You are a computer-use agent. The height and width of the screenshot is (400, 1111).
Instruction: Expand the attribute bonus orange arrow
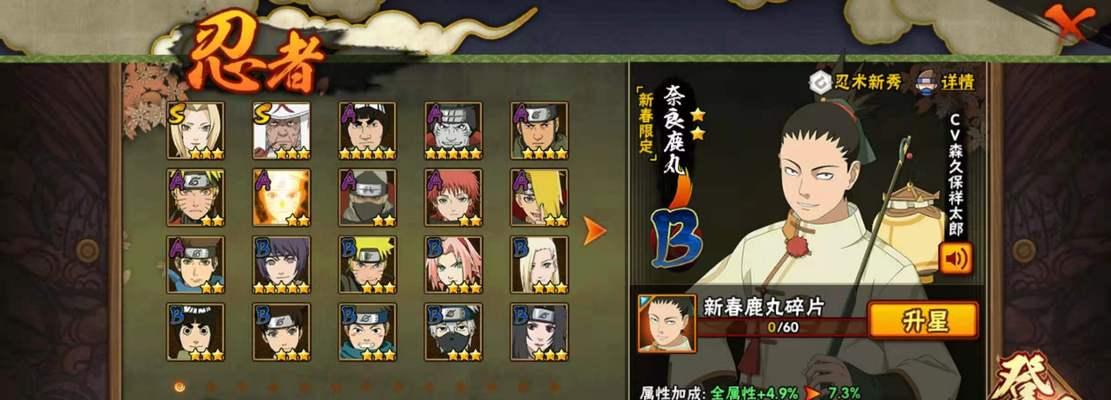click(x=812, y=393)
